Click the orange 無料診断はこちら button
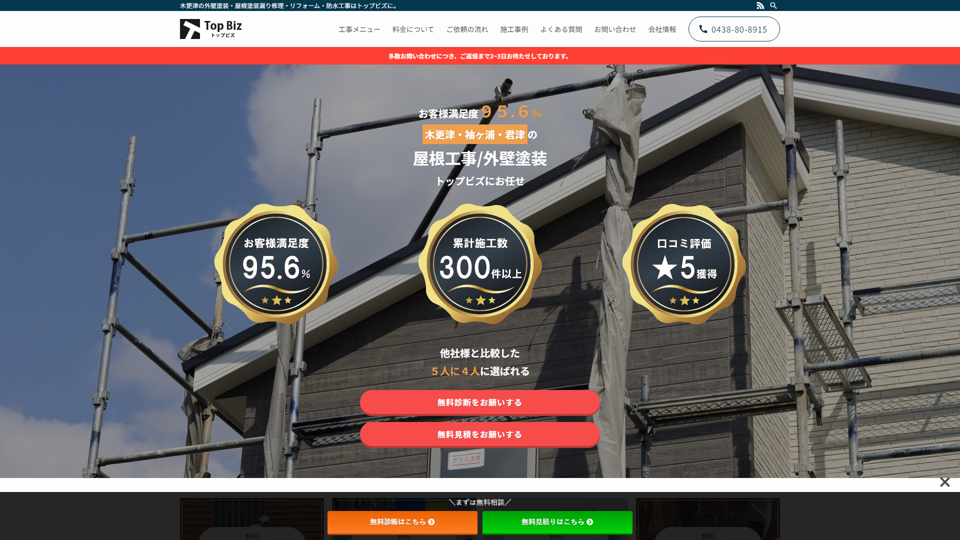The image size is (960, 540). click(402, 522)
